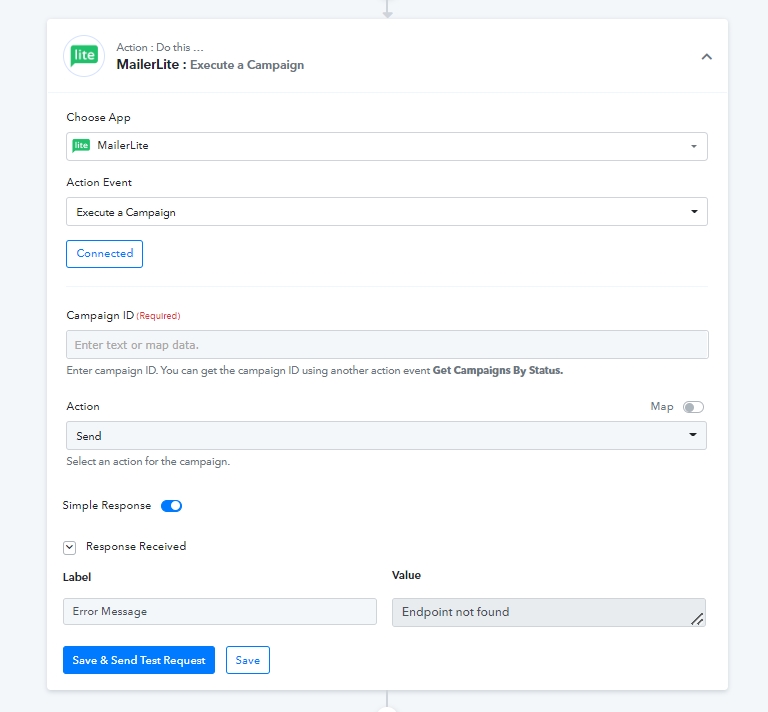768x712 pixels.
Task: Click the header title 'Execute a Campaign'
Action: pyautogui.click(x=247, y=65)
